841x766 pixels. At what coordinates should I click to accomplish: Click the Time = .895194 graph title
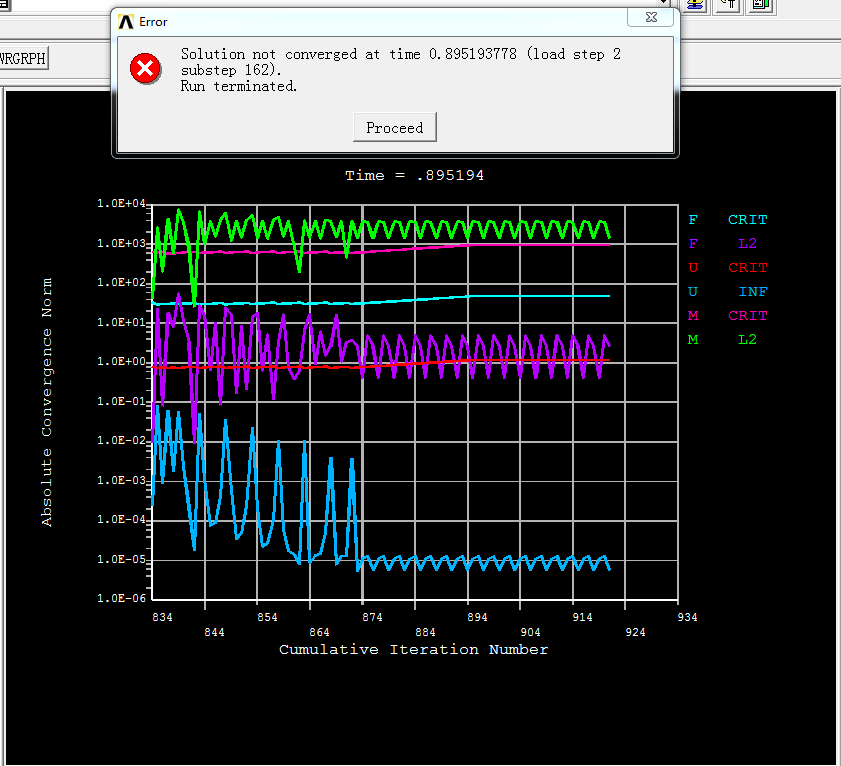point(414,176)
